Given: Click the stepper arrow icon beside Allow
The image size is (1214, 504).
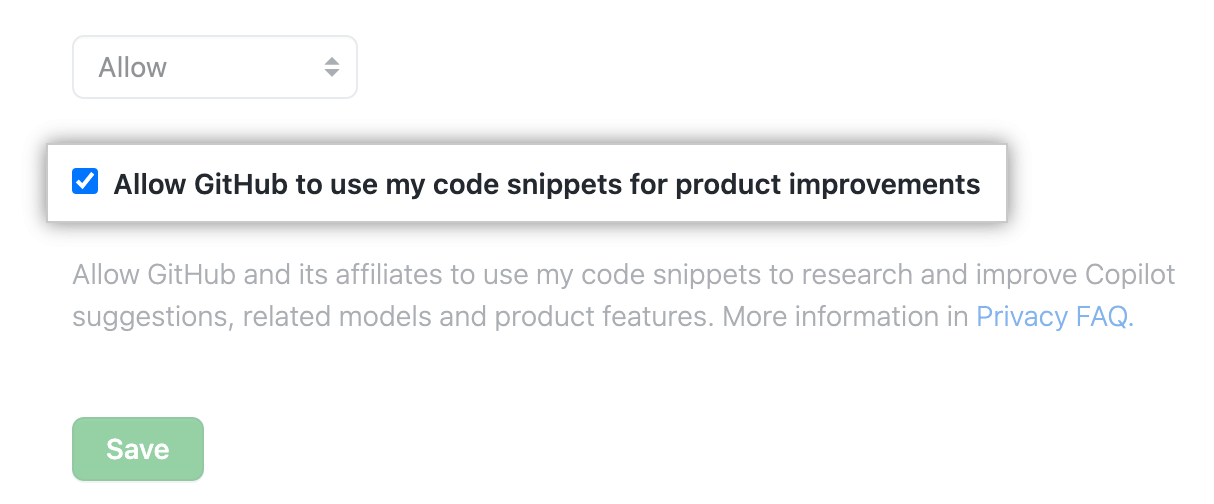Looking at the screenshot, I should coord(332,68).
